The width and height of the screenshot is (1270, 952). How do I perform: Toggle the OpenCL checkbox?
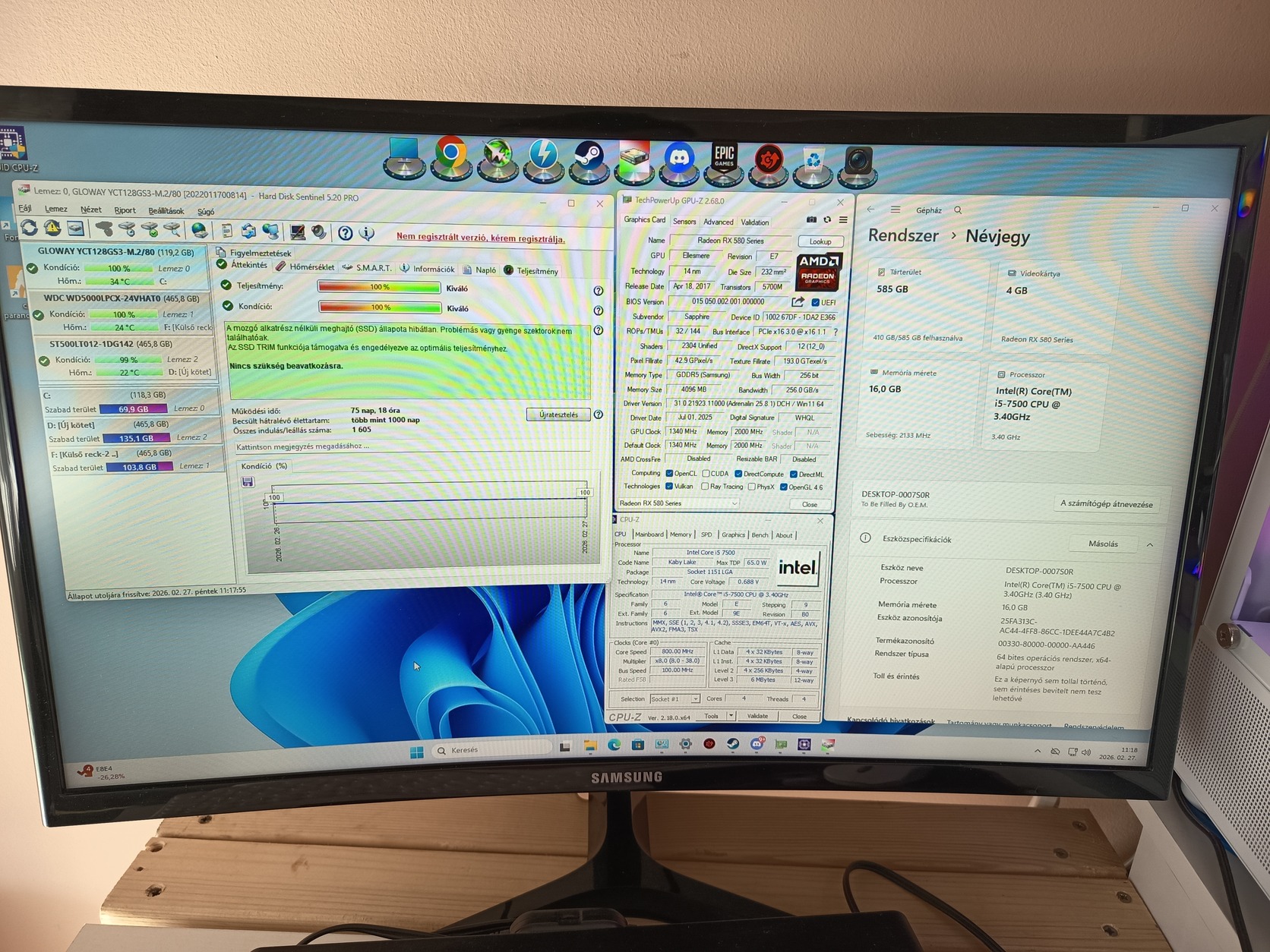[x=669, y=474]
